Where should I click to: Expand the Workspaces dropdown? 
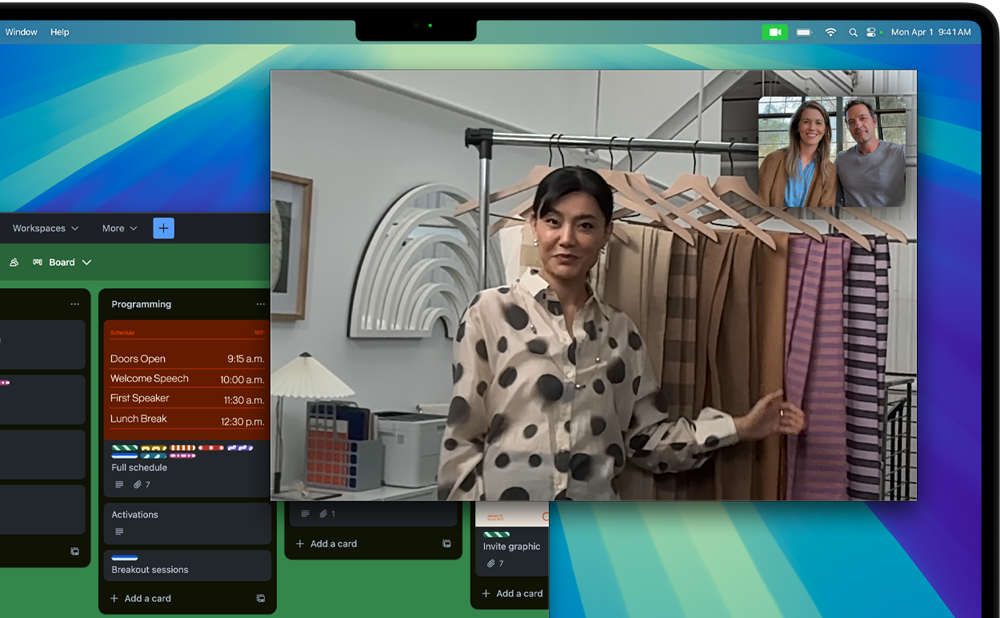point(45,228)
